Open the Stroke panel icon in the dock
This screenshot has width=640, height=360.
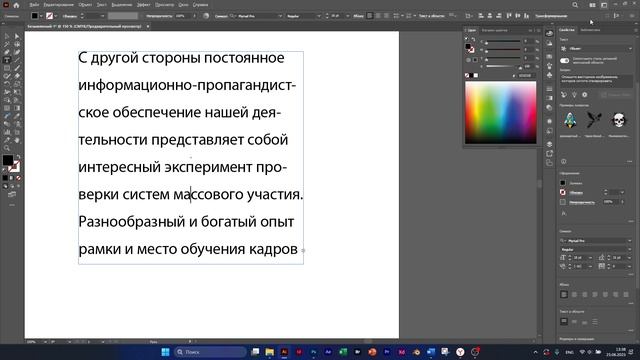click(549, 89)
